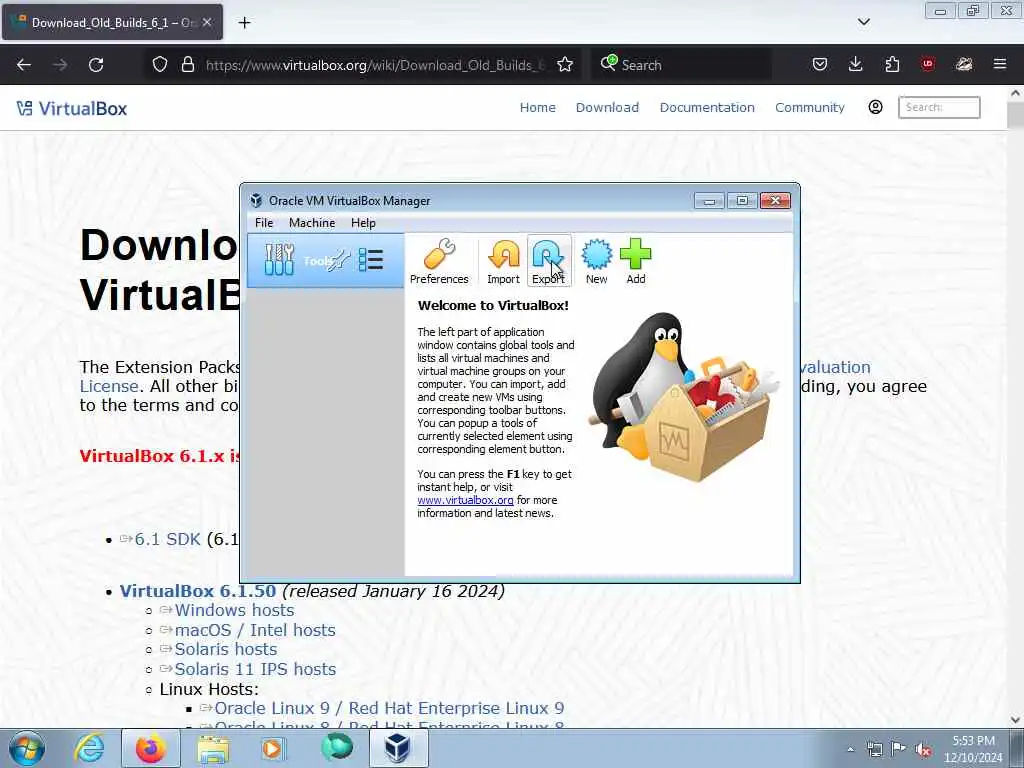Show hidden system tray icons
The height and width of the screenshot is (768, 1024).
click(x=850, y=750)
